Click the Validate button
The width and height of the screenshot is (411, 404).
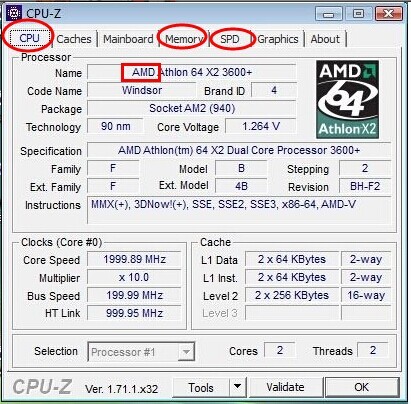285,387
